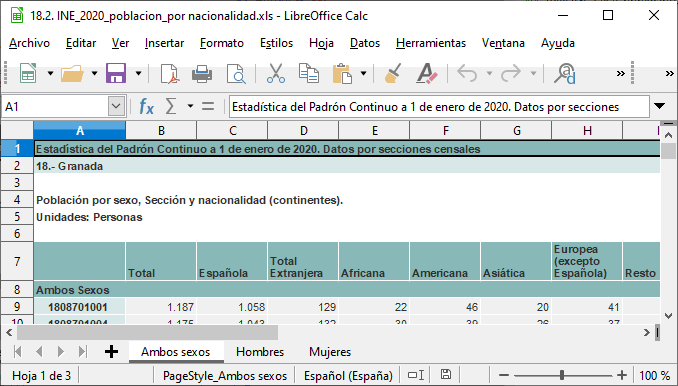Click the zoom in plus button
The height and width of the screenshot is (386, 678).
pos(622,375)
